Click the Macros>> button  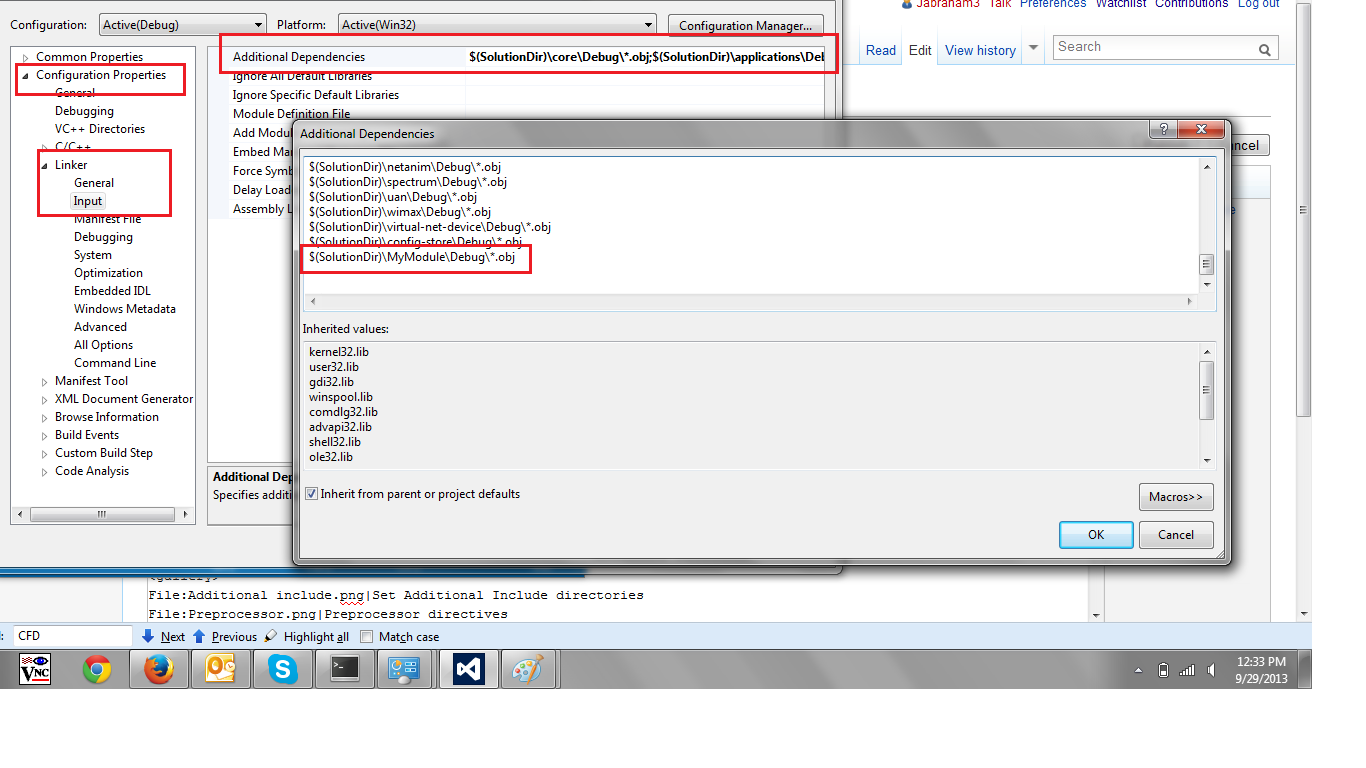coord(1175,497)
